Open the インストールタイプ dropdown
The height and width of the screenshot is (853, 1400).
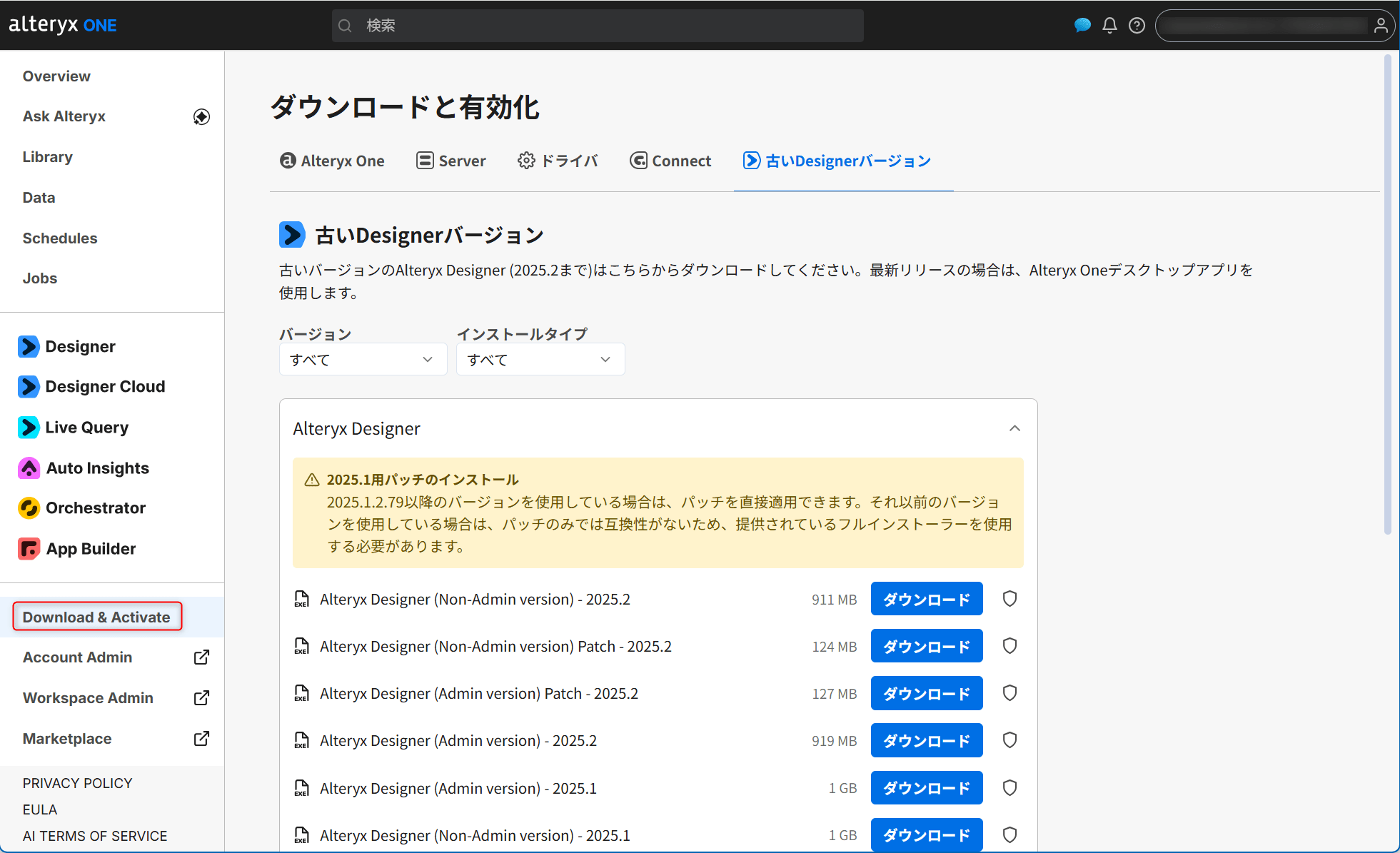pyautogui.click(x=540, y=360)
